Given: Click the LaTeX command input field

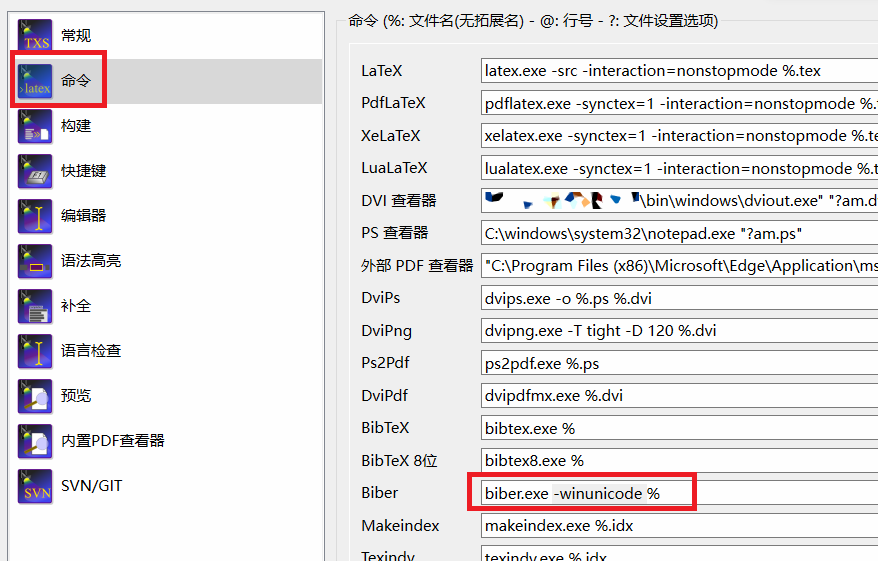Looking at the screenshot, I should [x=678, y=72].
